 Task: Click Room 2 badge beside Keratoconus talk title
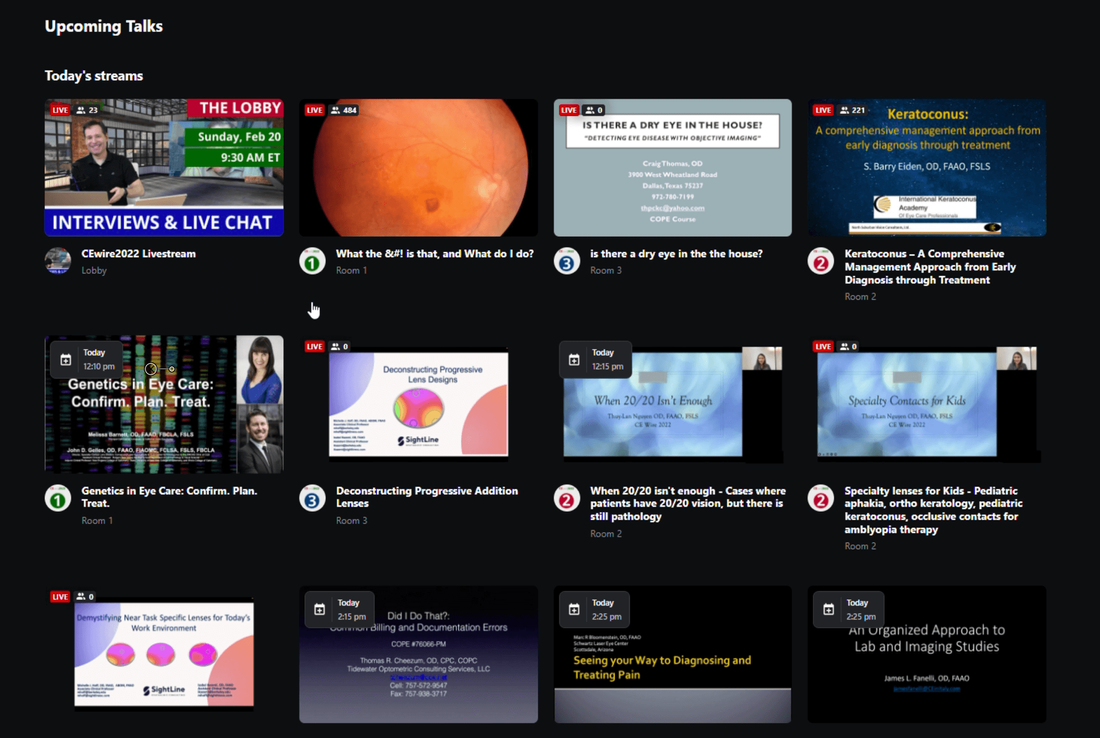821,261
